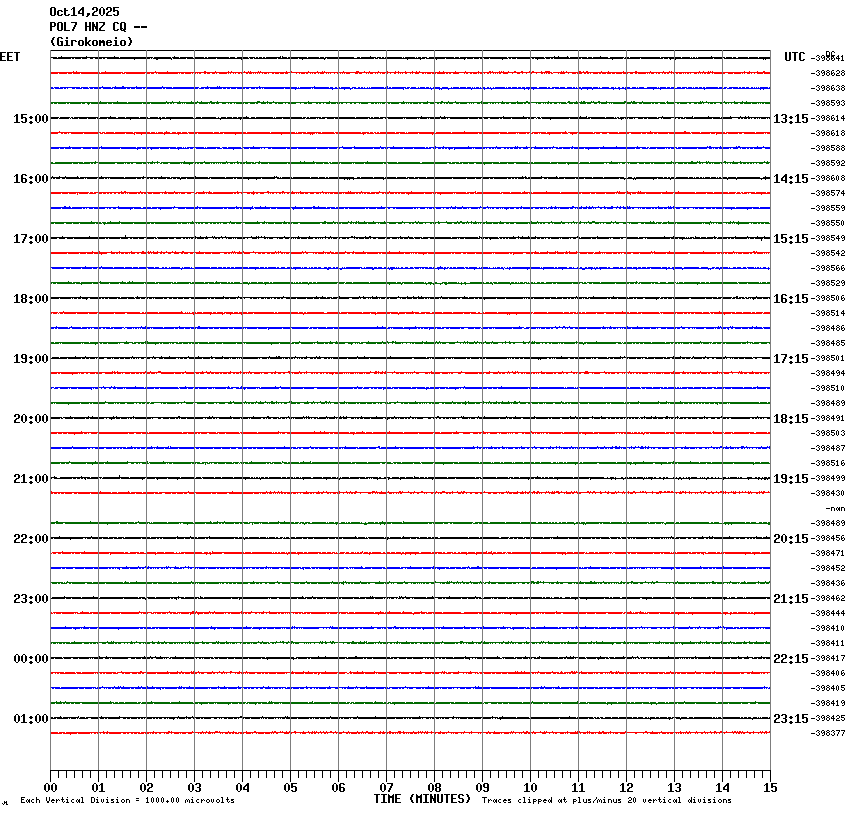The height and width of the screenshot is (814, 850).
Task: Select the 15:00 EET time label
Action: tap(30, 119)
